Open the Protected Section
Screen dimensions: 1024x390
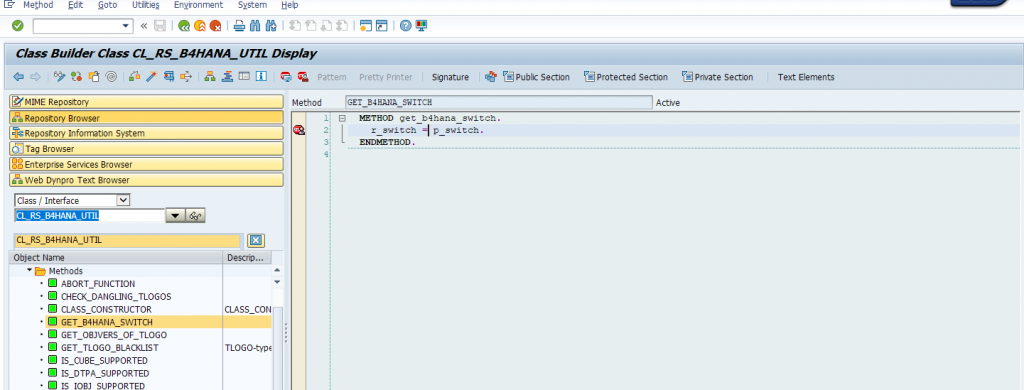click(x=626, y=77)
